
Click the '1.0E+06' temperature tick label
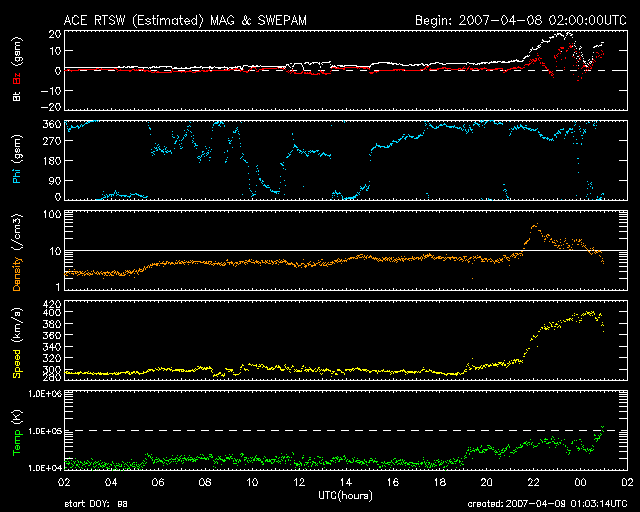click(45, 394)
